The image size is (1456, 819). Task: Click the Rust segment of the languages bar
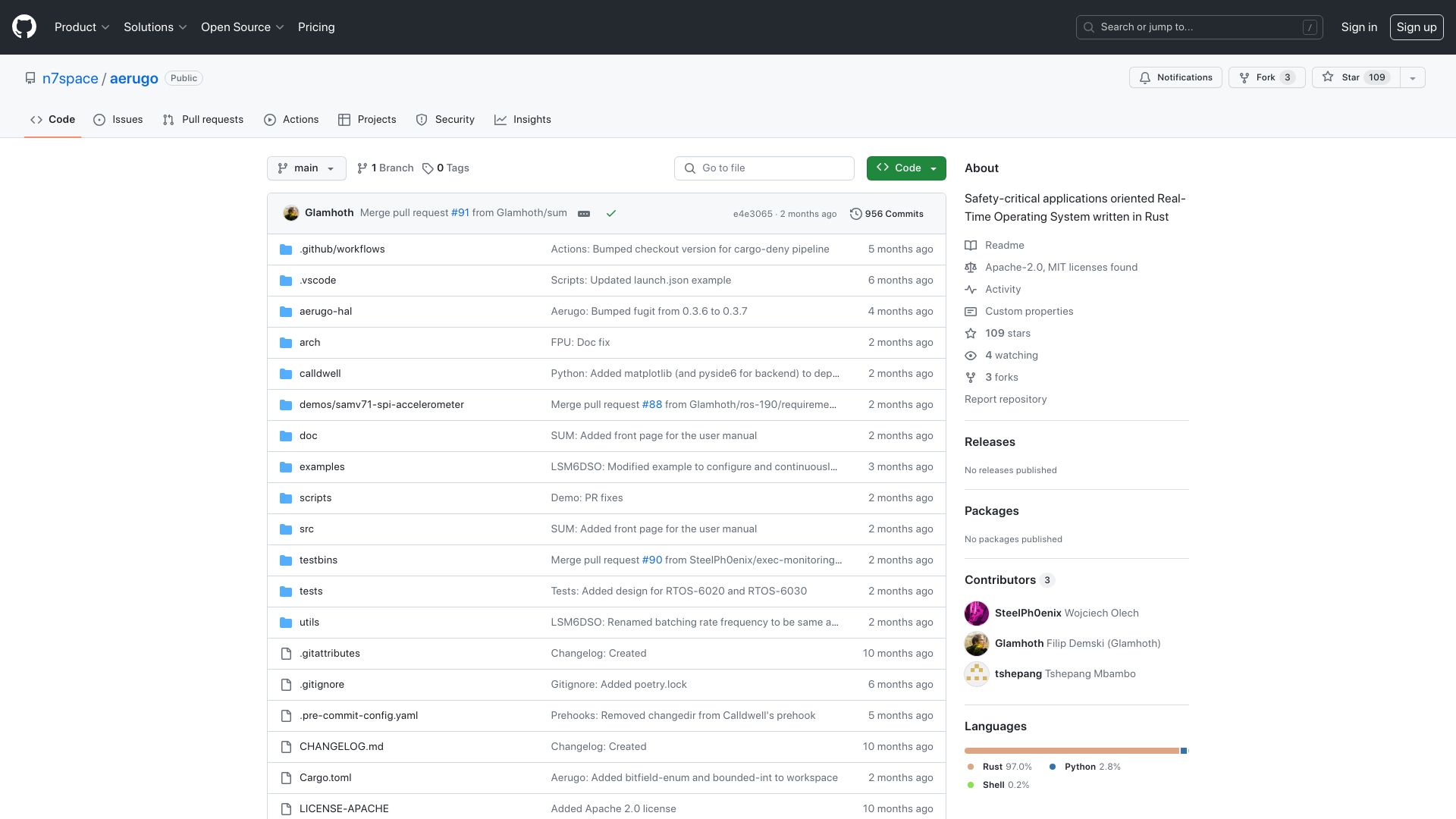click(1072, 751)
